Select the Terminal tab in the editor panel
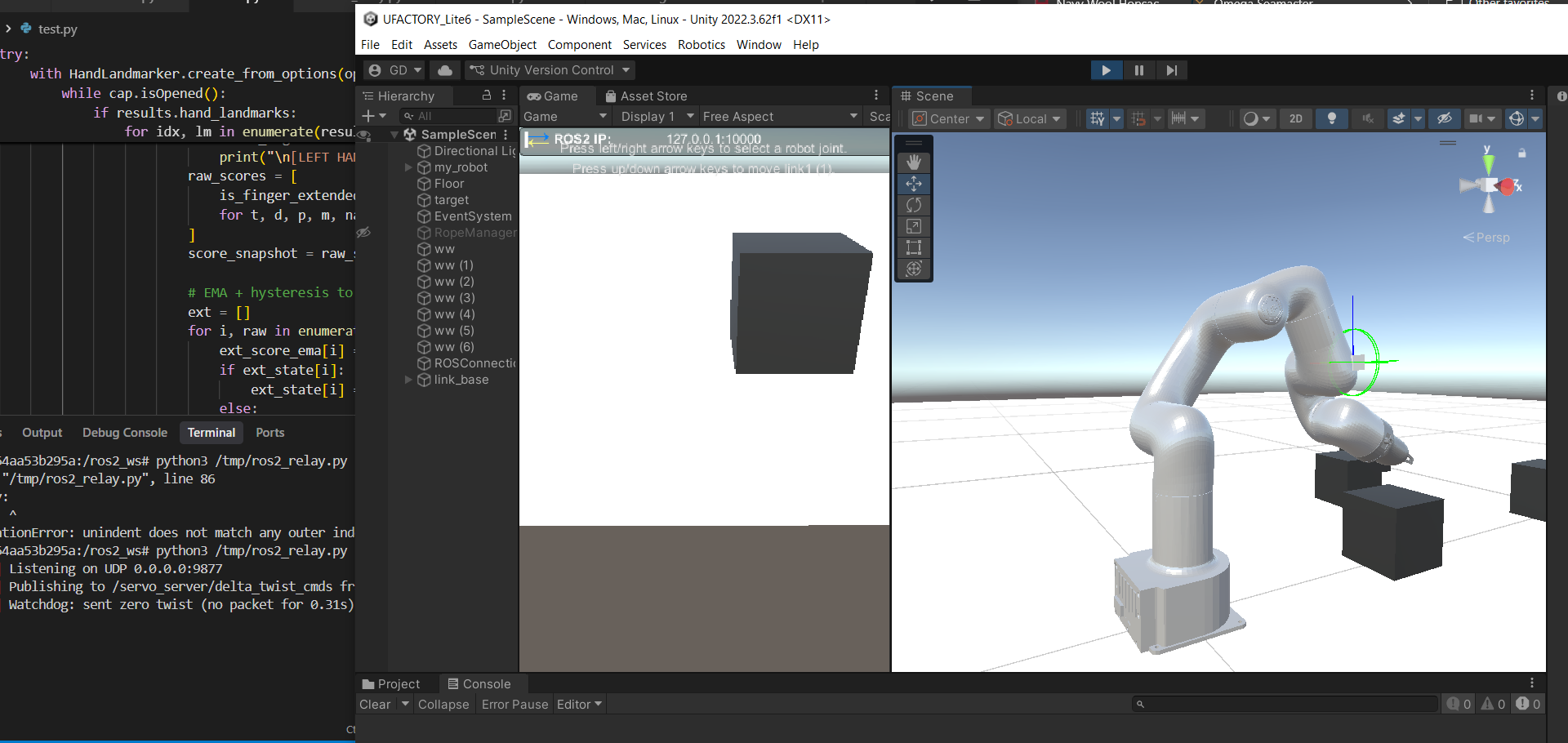 211,432
